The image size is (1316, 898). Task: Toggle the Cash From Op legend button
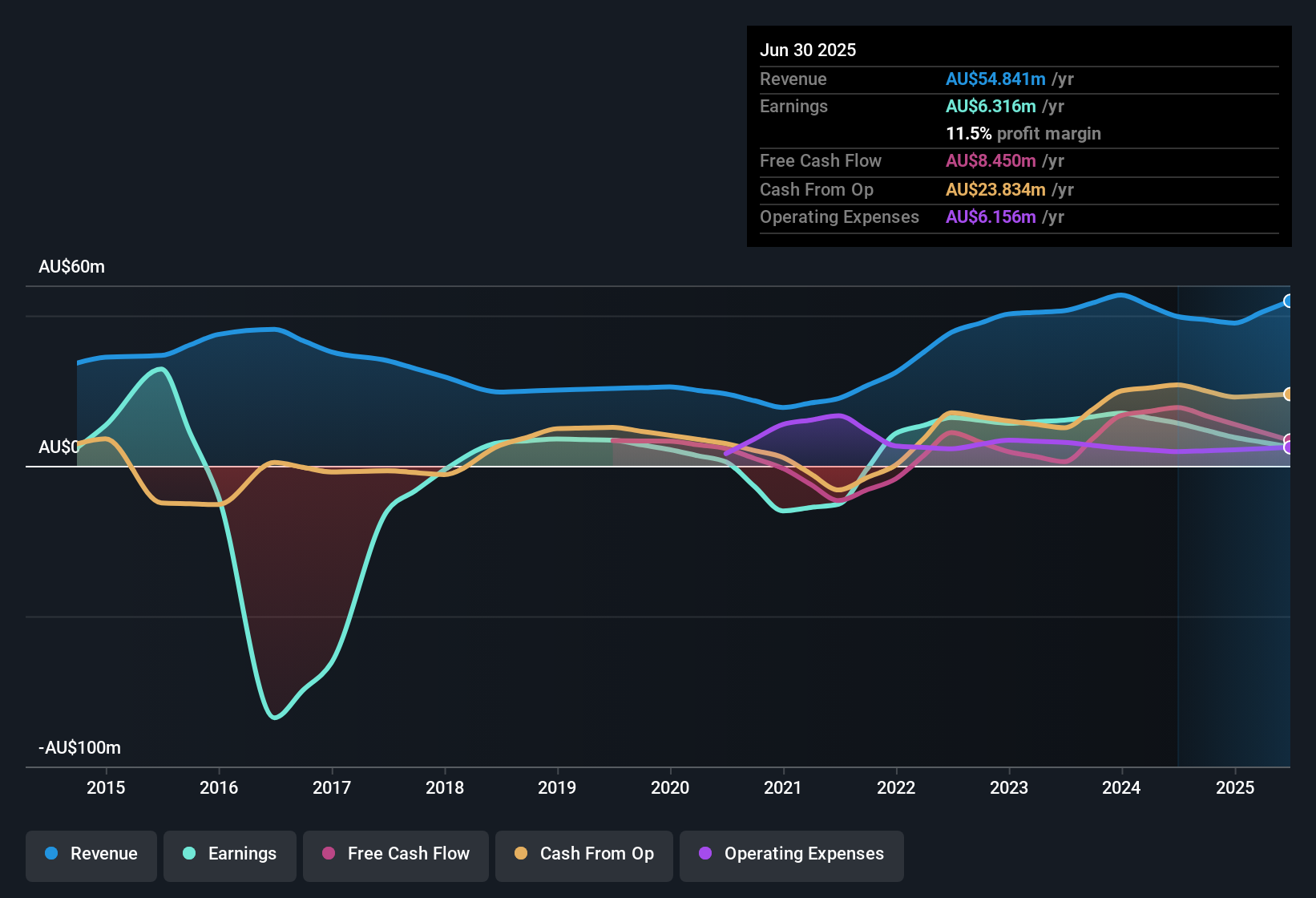(584, 856)
